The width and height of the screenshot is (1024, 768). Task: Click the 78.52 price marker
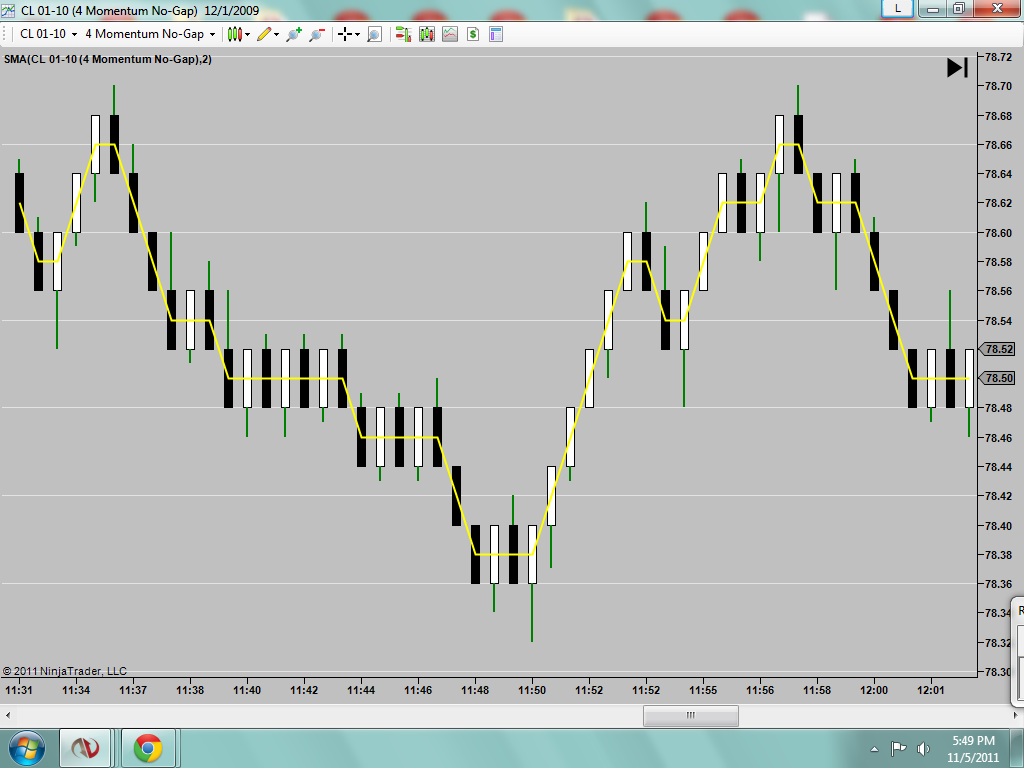tap(998, 349)
